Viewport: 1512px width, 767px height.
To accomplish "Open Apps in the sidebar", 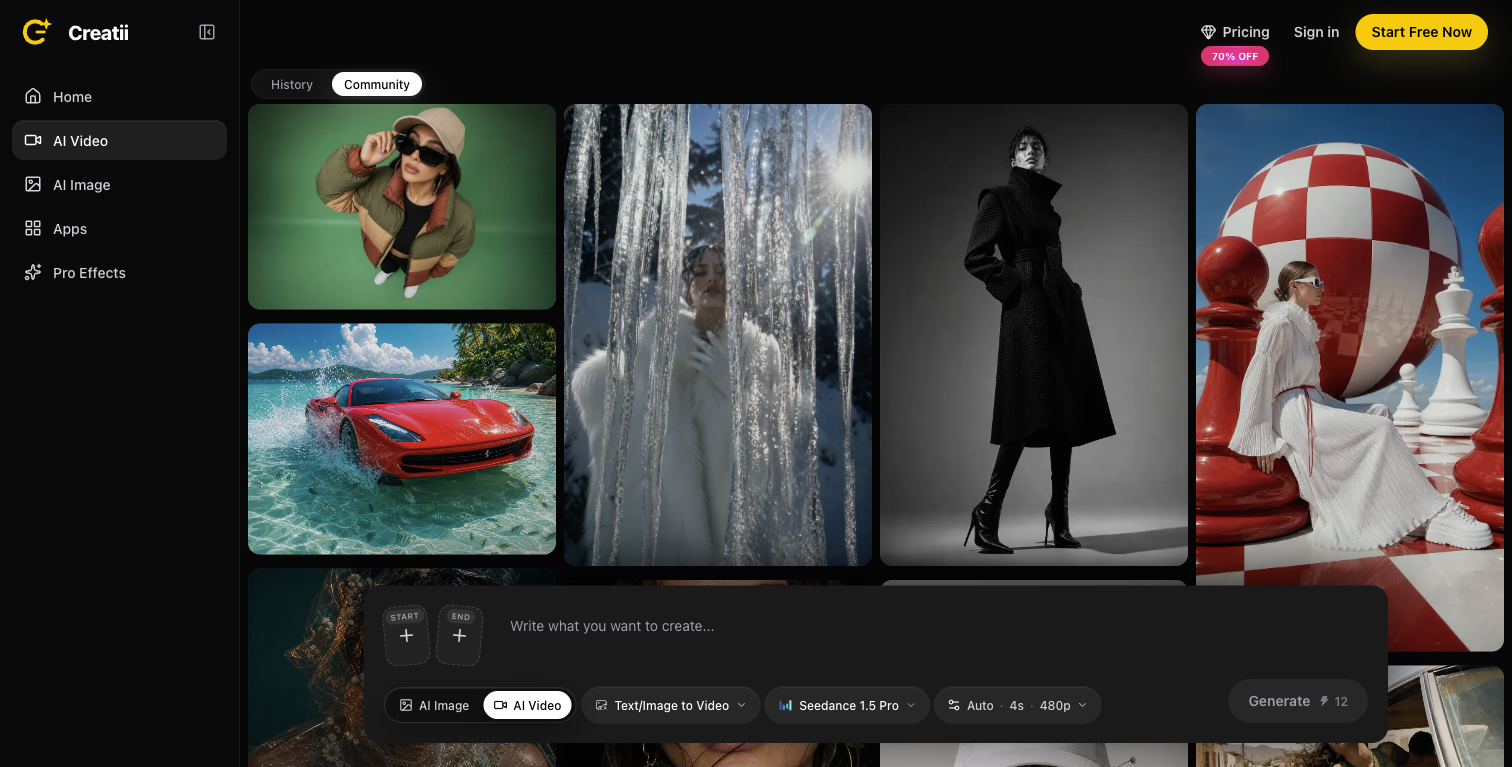I will click(x=119, y=228).
